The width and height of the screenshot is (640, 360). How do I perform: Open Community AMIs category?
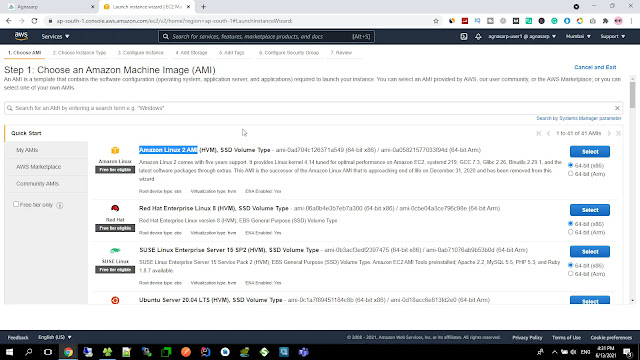[x=37, y=184]
